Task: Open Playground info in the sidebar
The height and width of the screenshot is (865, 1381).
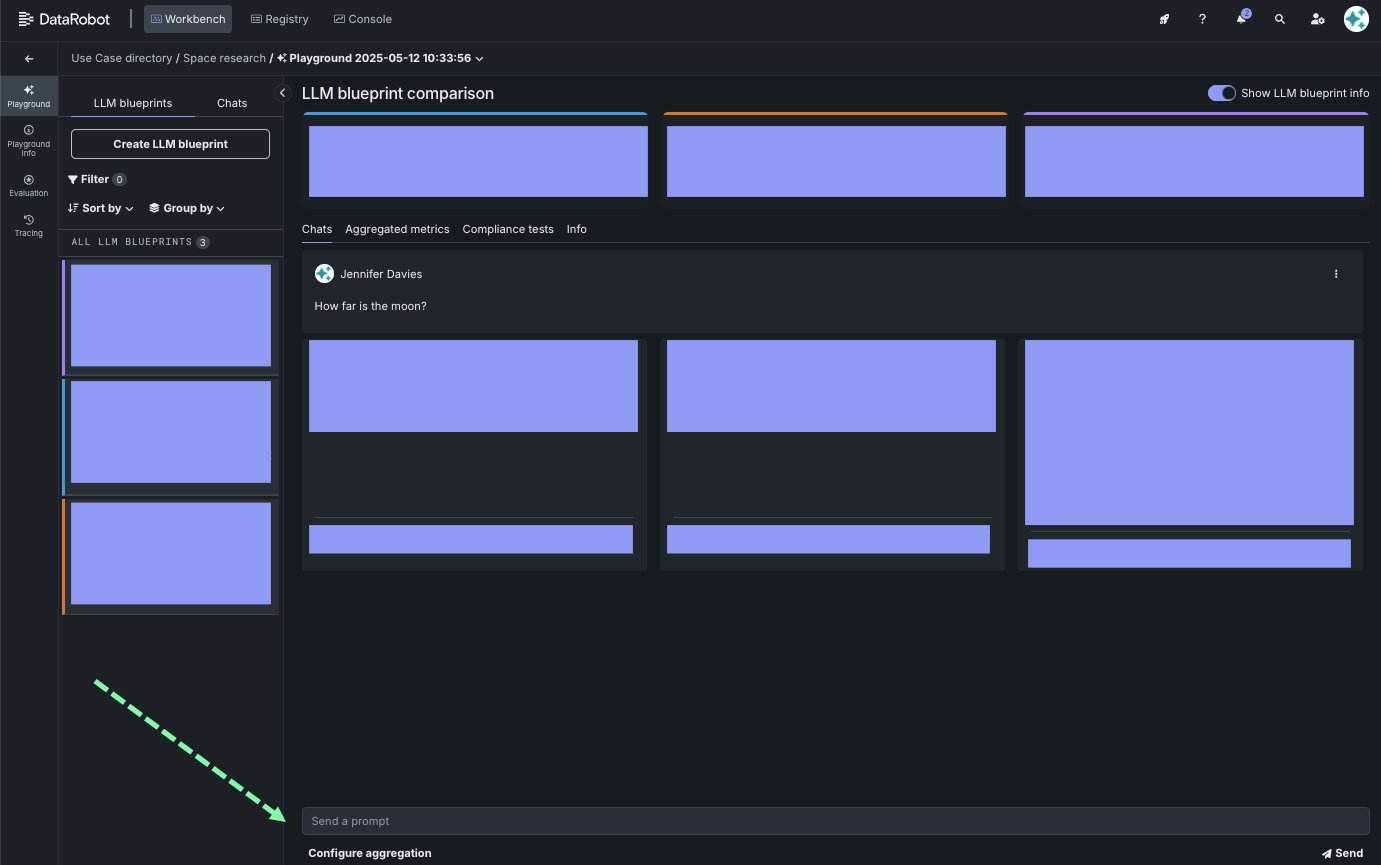Action: pos(29,140)
